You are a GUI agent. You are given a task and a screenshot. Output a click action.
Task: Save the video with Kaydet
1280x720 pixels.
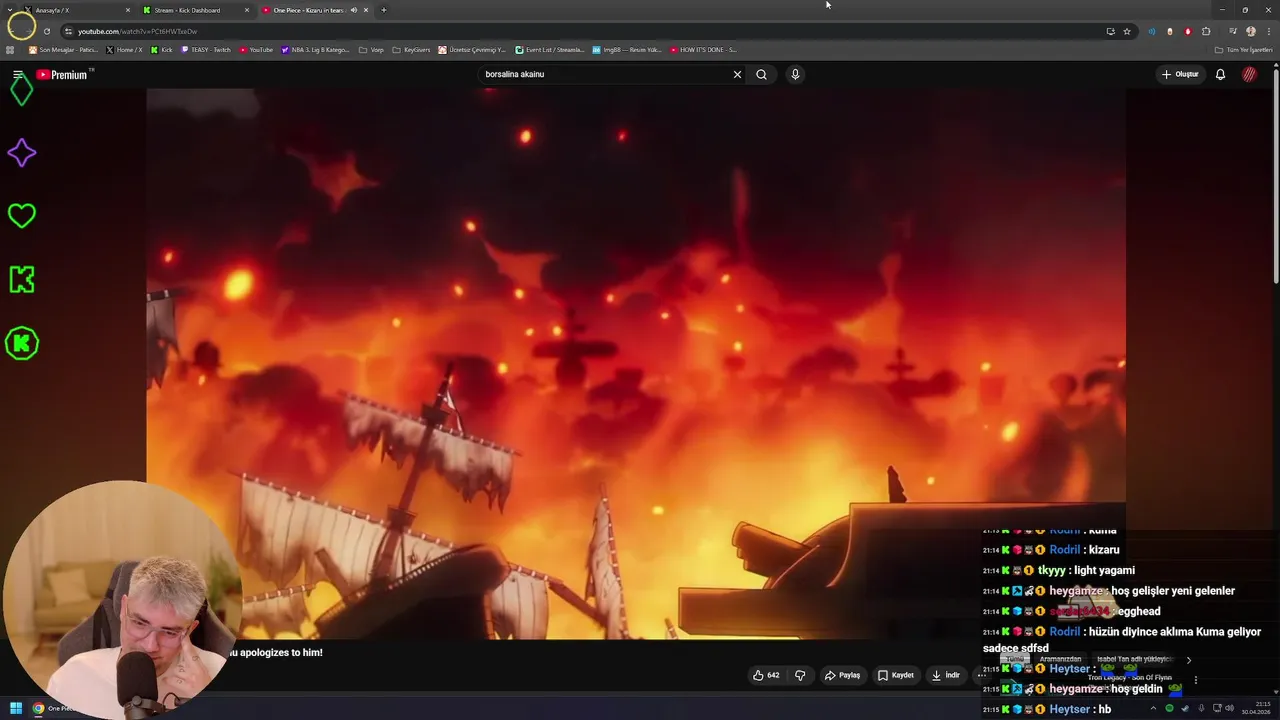(896, 675)
